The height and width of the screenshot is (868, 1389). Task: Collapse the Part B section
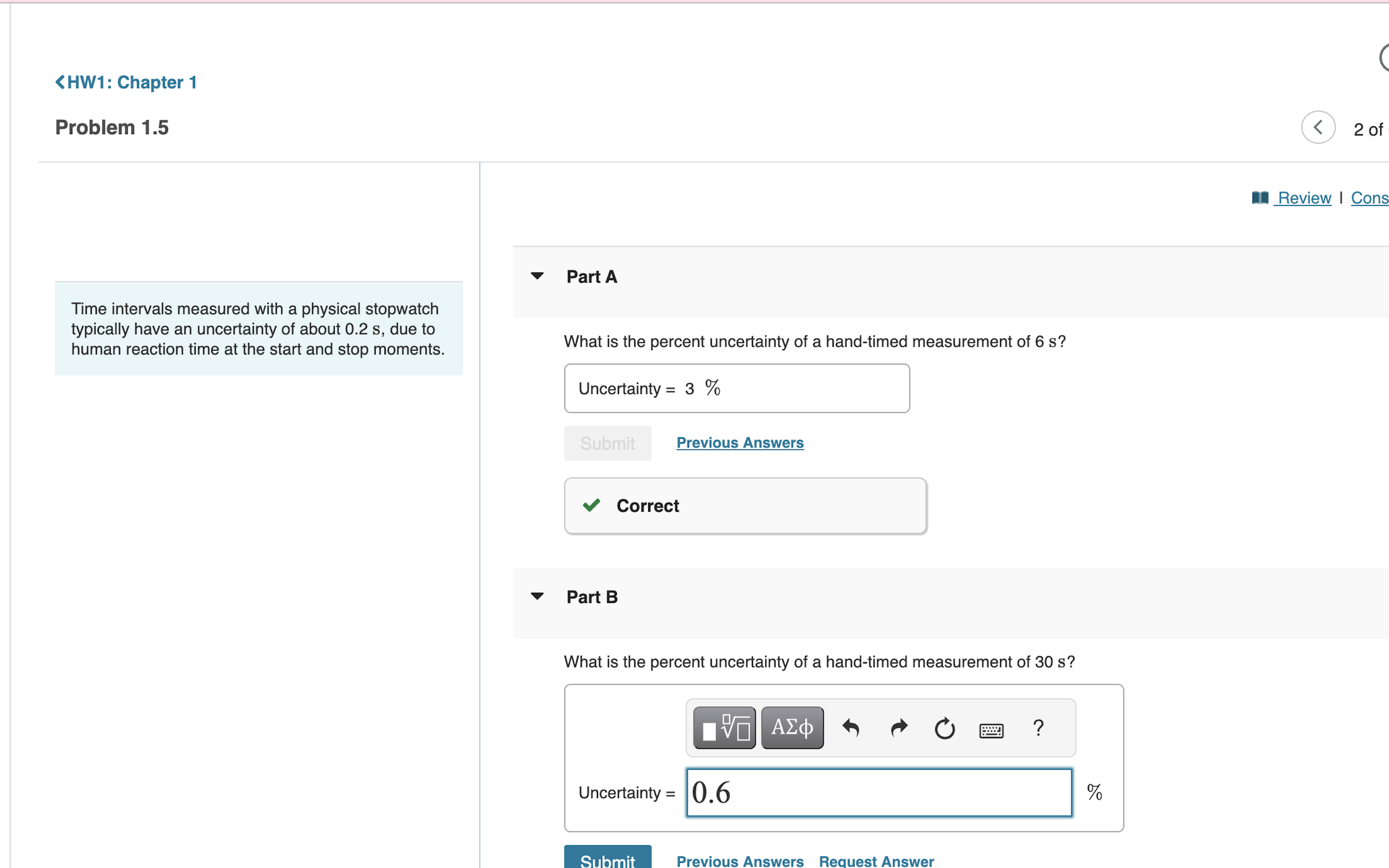click(537, 597)
